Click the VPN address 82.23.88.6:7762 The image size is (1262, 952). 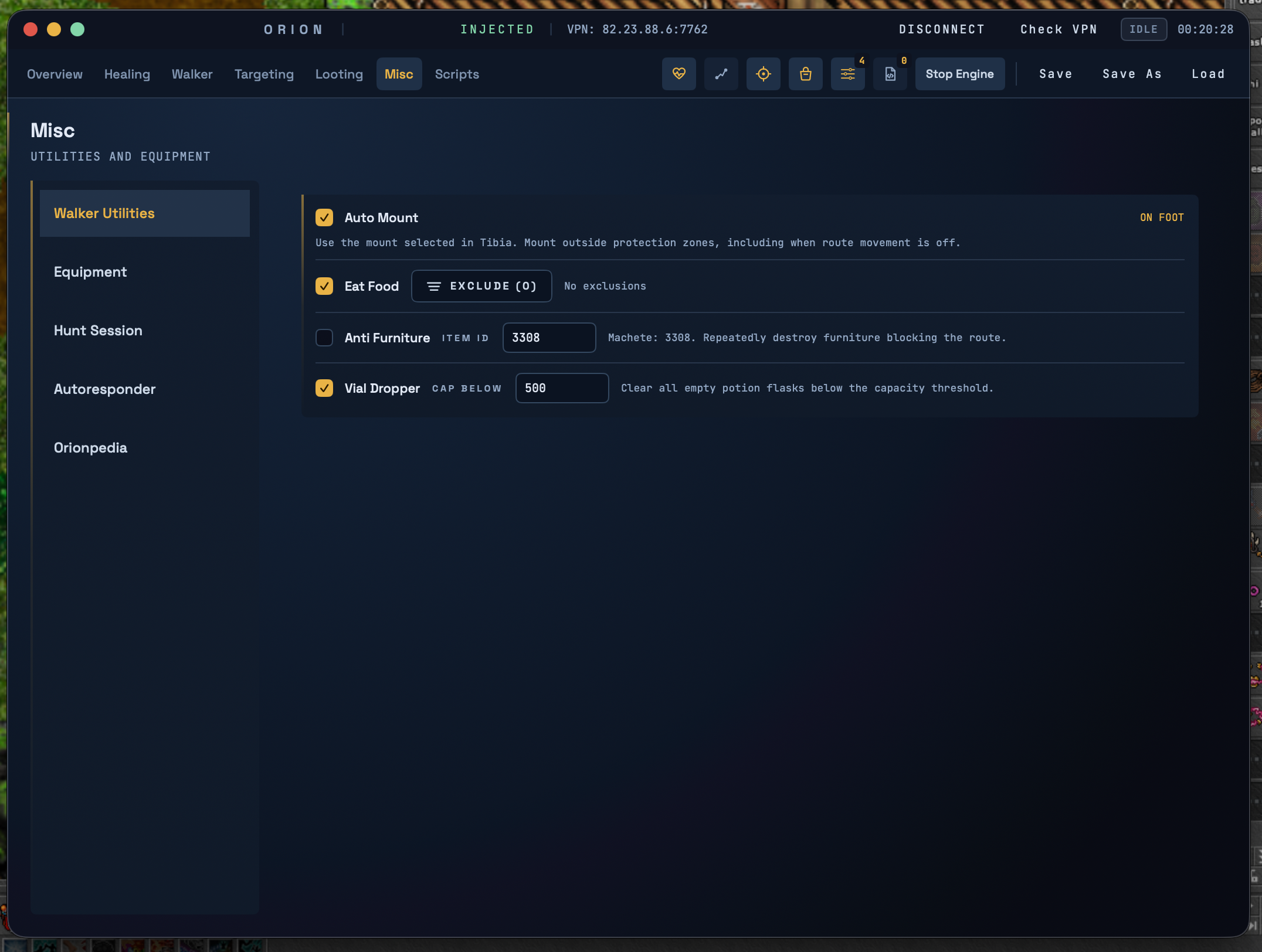(x=655, y=29)
